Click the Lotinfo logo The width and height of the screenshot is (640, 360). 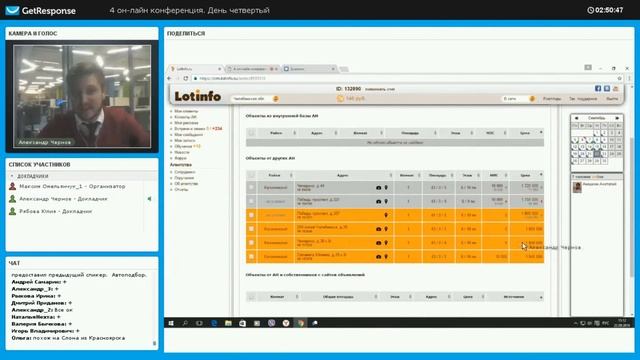point(198,96)
